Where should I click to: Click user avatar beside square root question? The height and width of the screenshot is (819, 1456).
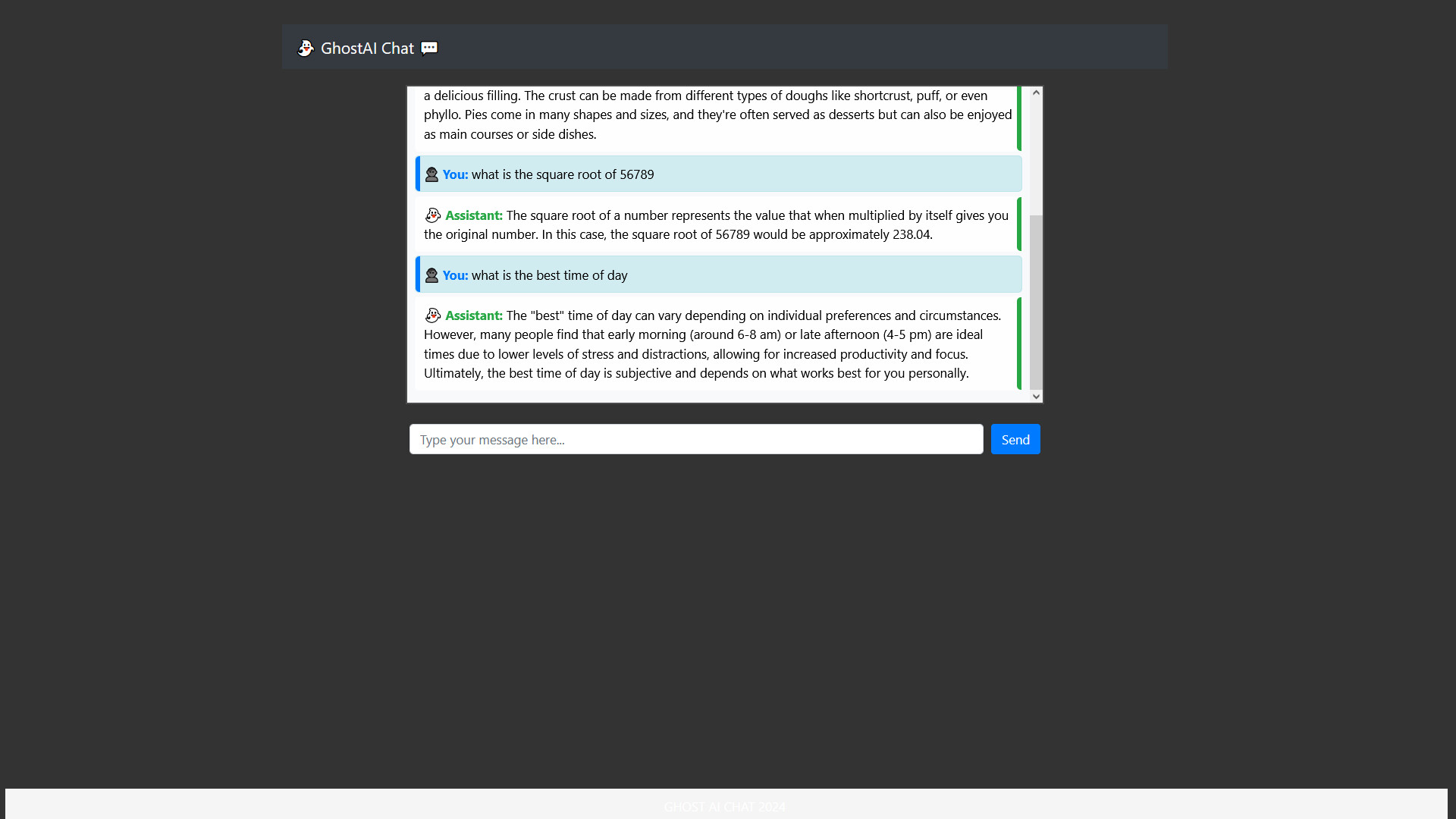[431, 174]
